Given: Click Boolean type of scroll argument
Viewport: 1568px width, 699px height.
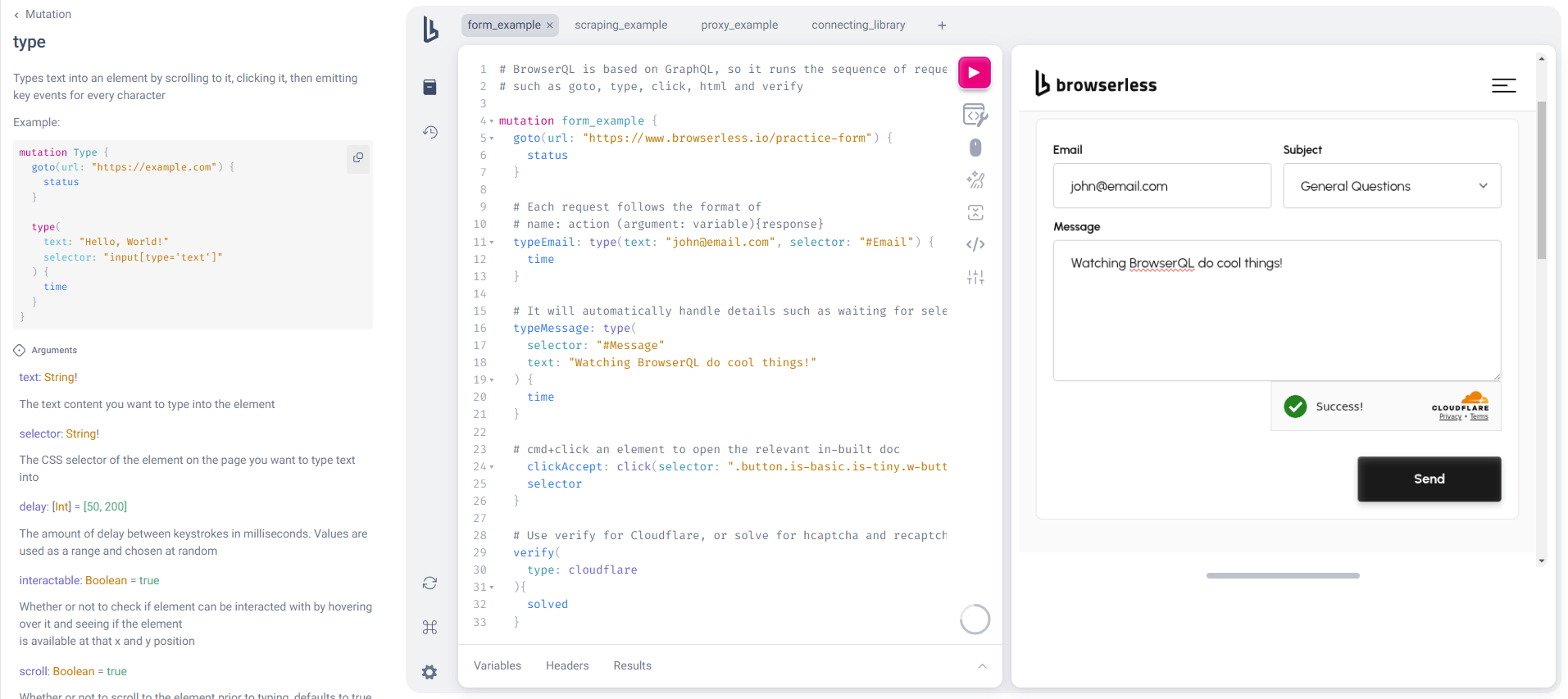Looking at the screenshot, I should [74, 671].
